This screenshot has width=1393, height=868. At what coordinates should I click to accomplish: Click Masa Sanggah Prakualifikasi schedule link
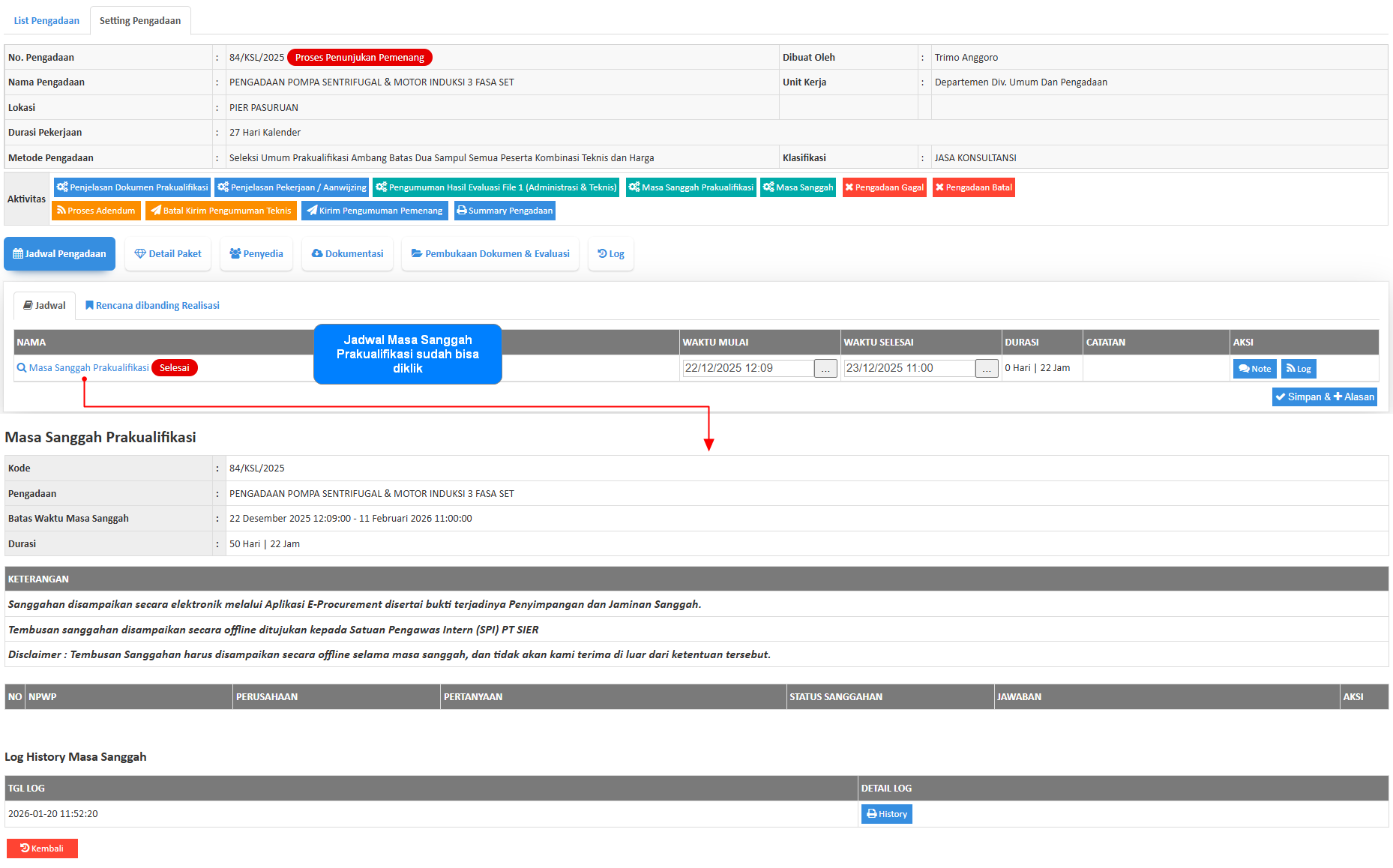click(x=88, y=368)
